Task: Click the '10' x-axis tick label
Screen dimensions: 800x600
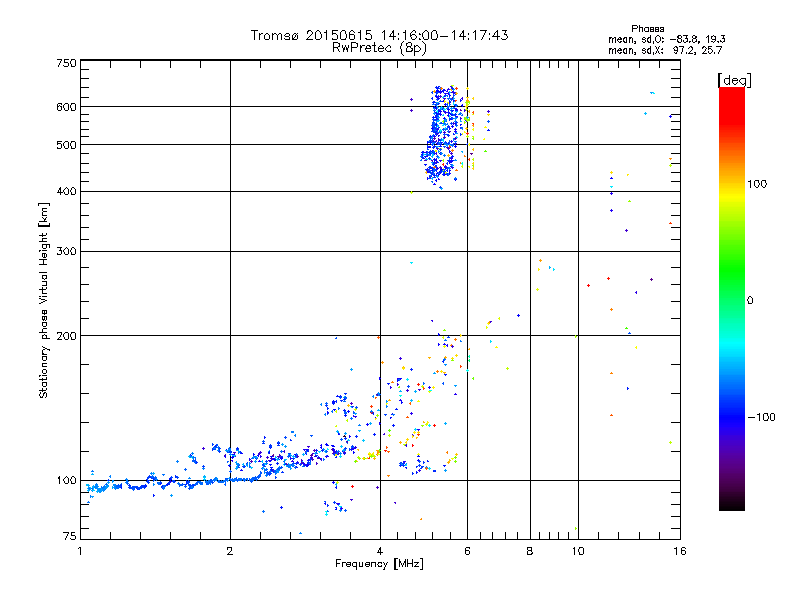Action: click(578, 551)
